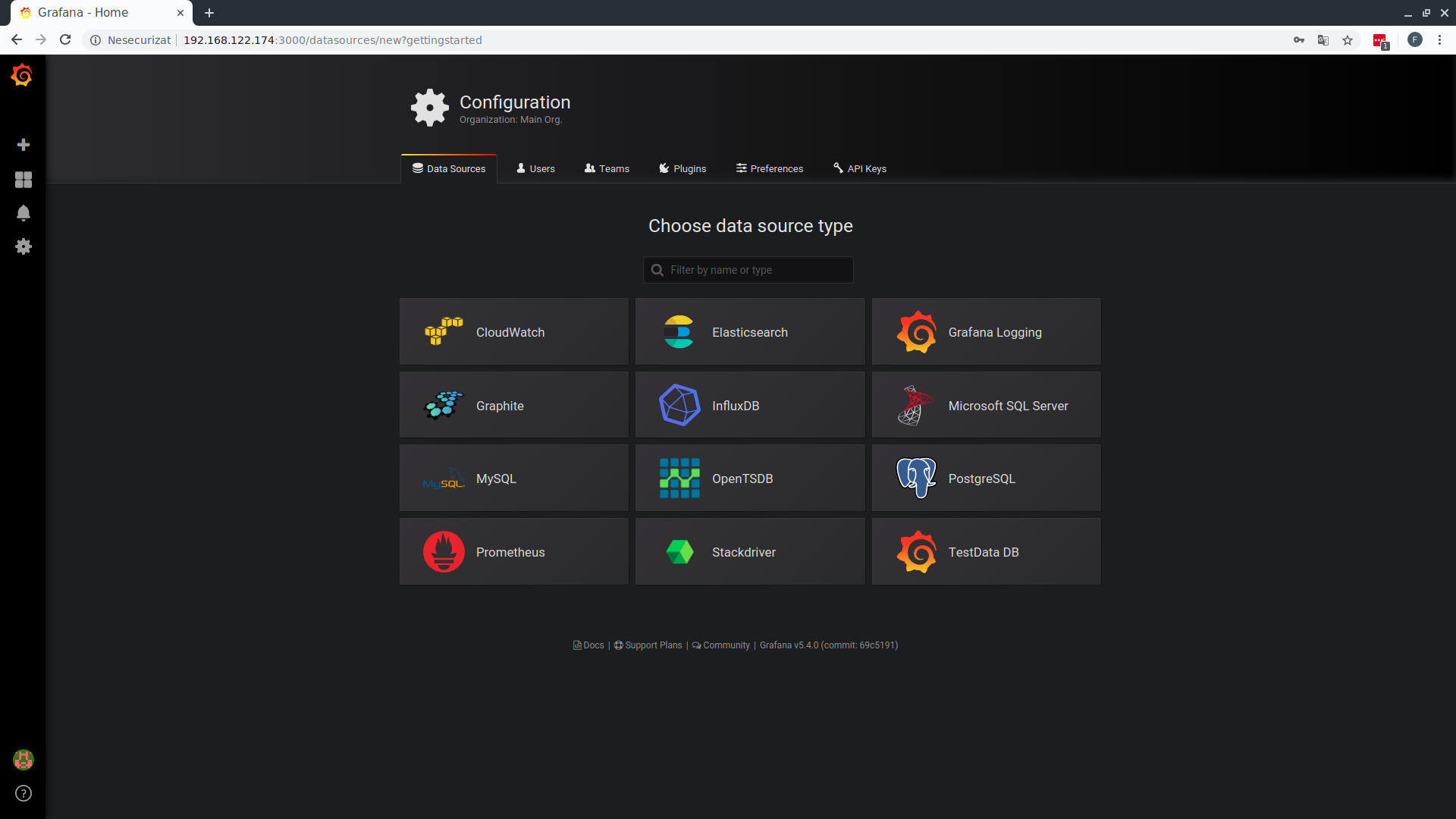Screen dimensions: 1456x819
Task: Click the saved passwords key icon
Action: (1299, 40)
